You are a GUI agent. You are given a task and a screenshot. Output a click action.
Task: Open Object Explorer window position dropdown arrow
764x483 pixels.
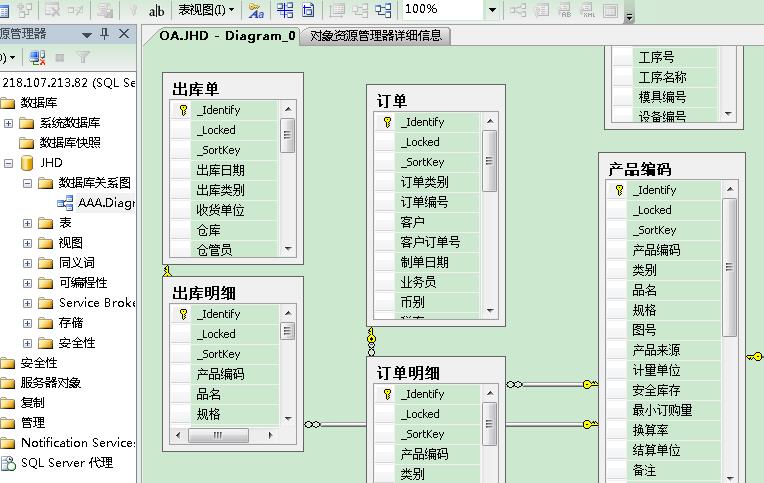click(87, 35)
